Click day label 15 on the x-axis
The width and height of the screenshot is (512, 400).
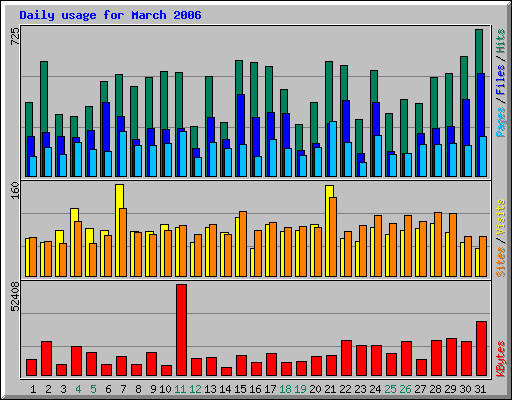(x=240, y=389)
